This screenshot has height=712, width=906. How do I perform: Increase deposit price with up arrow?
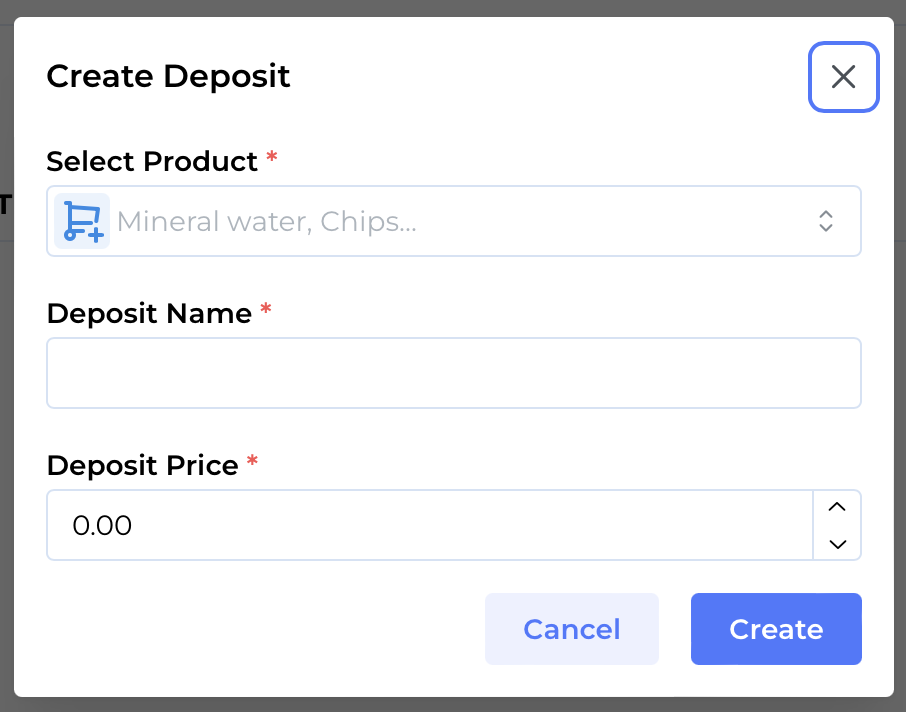(838, 507)
